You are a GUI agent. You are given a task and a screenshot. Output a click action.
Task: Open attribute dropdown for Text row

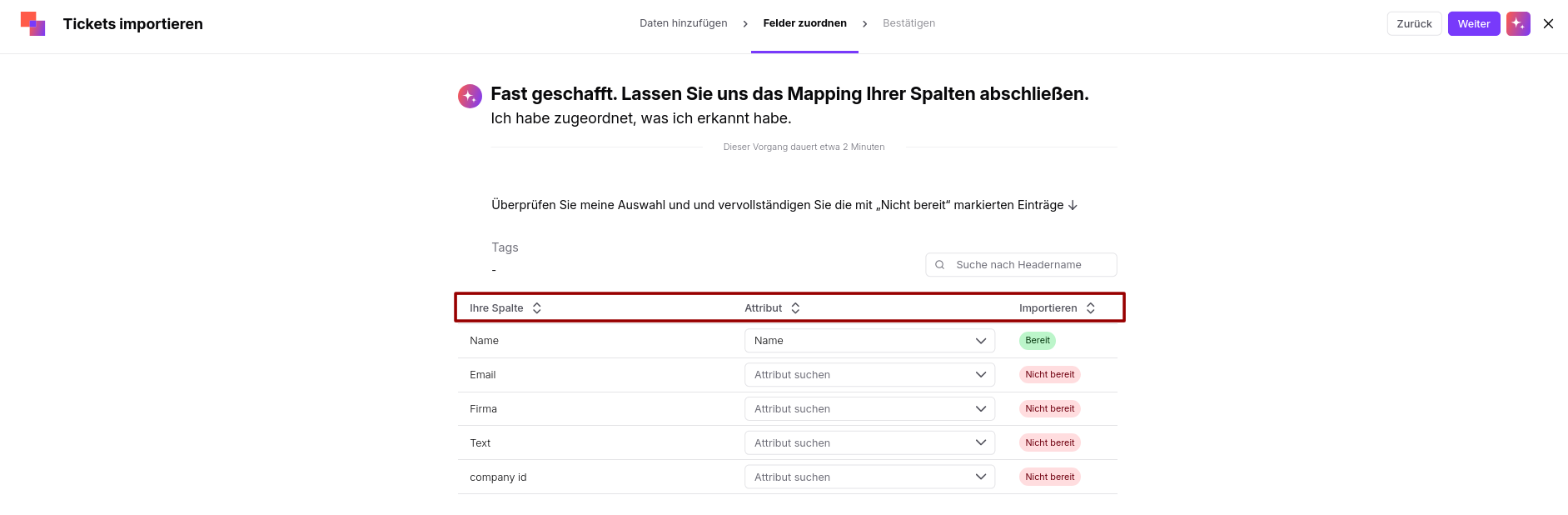pyautogui.click(x=869, y=443)
